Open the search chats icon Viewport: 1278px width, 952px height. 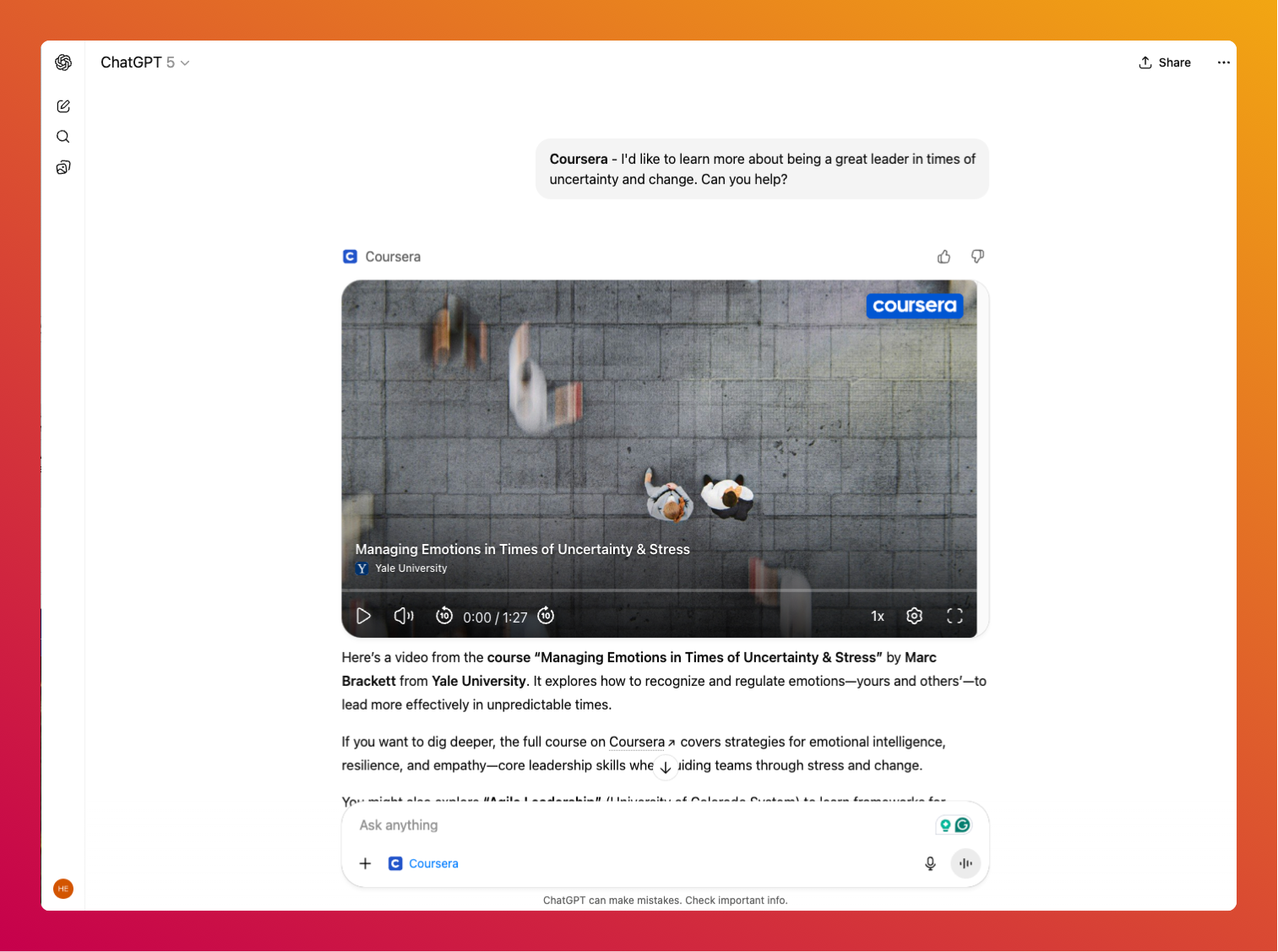[x=63, y=137]
